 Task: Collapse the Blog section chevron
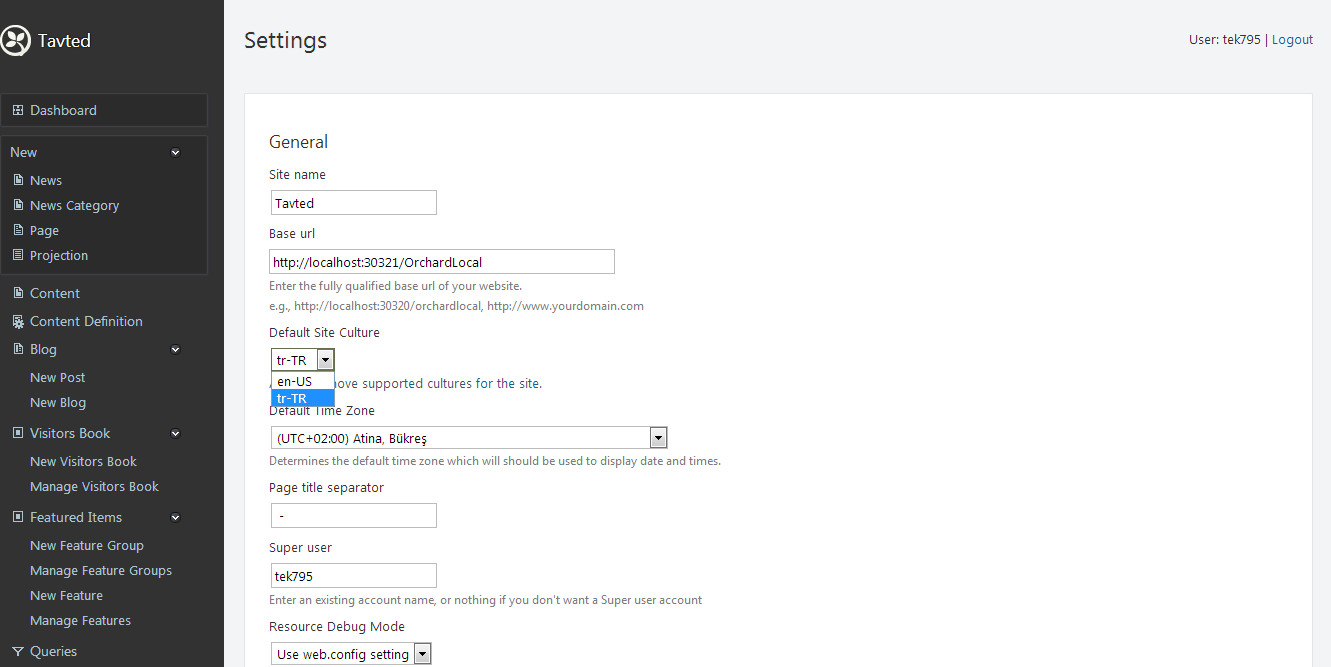[175, 350]
